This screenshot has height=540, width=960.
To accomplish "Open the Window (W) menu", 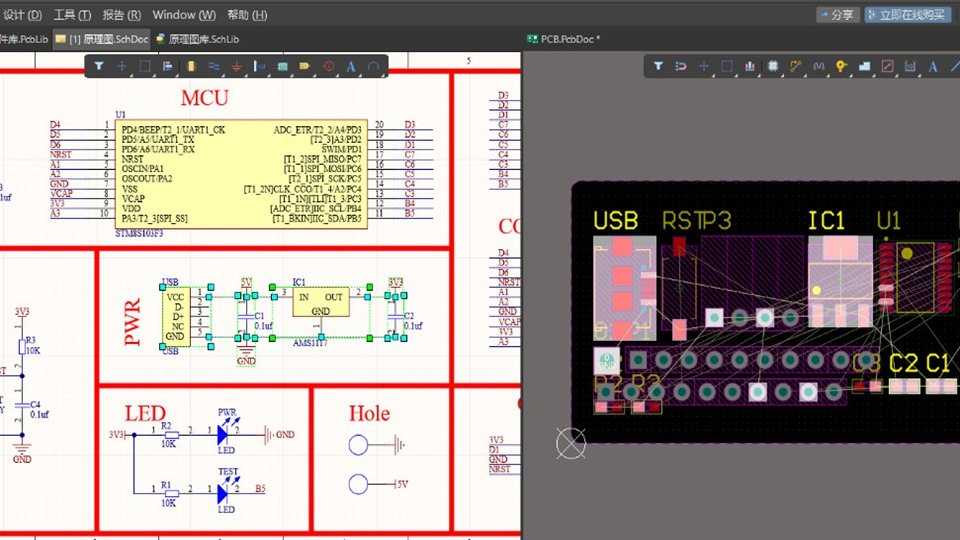I will (184, 15).
